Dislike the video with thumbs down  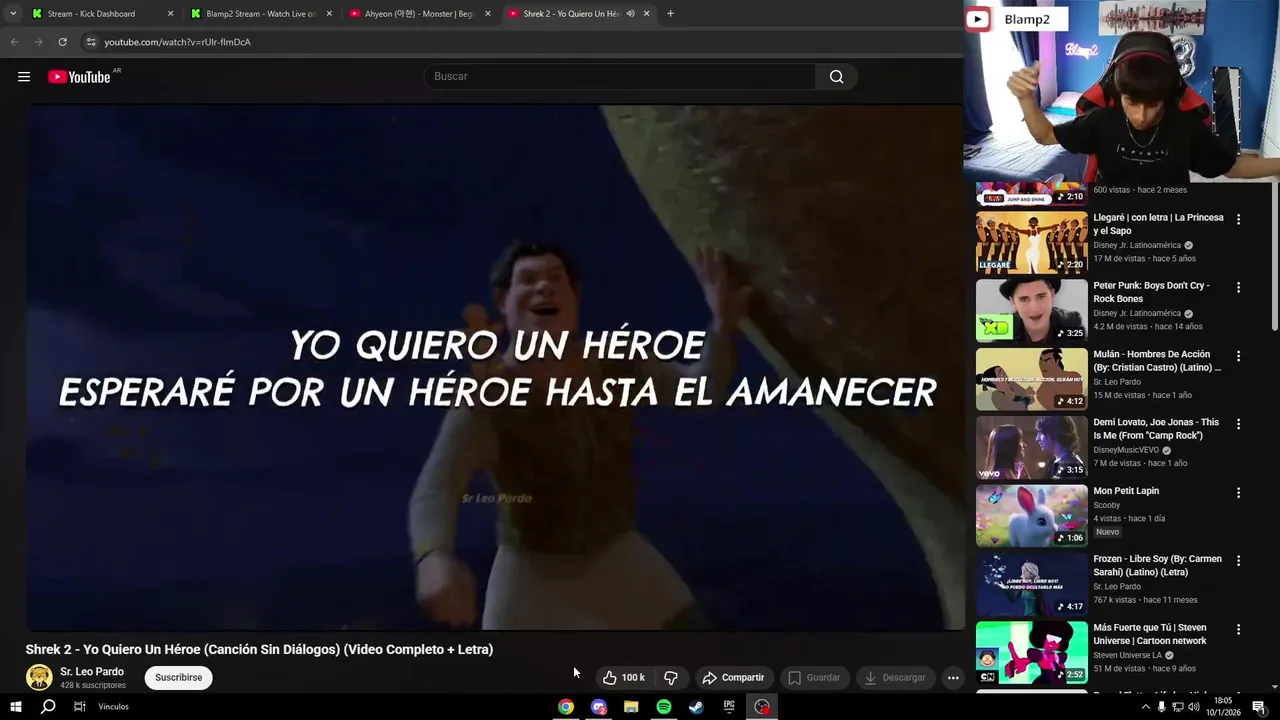click(671, 677)
